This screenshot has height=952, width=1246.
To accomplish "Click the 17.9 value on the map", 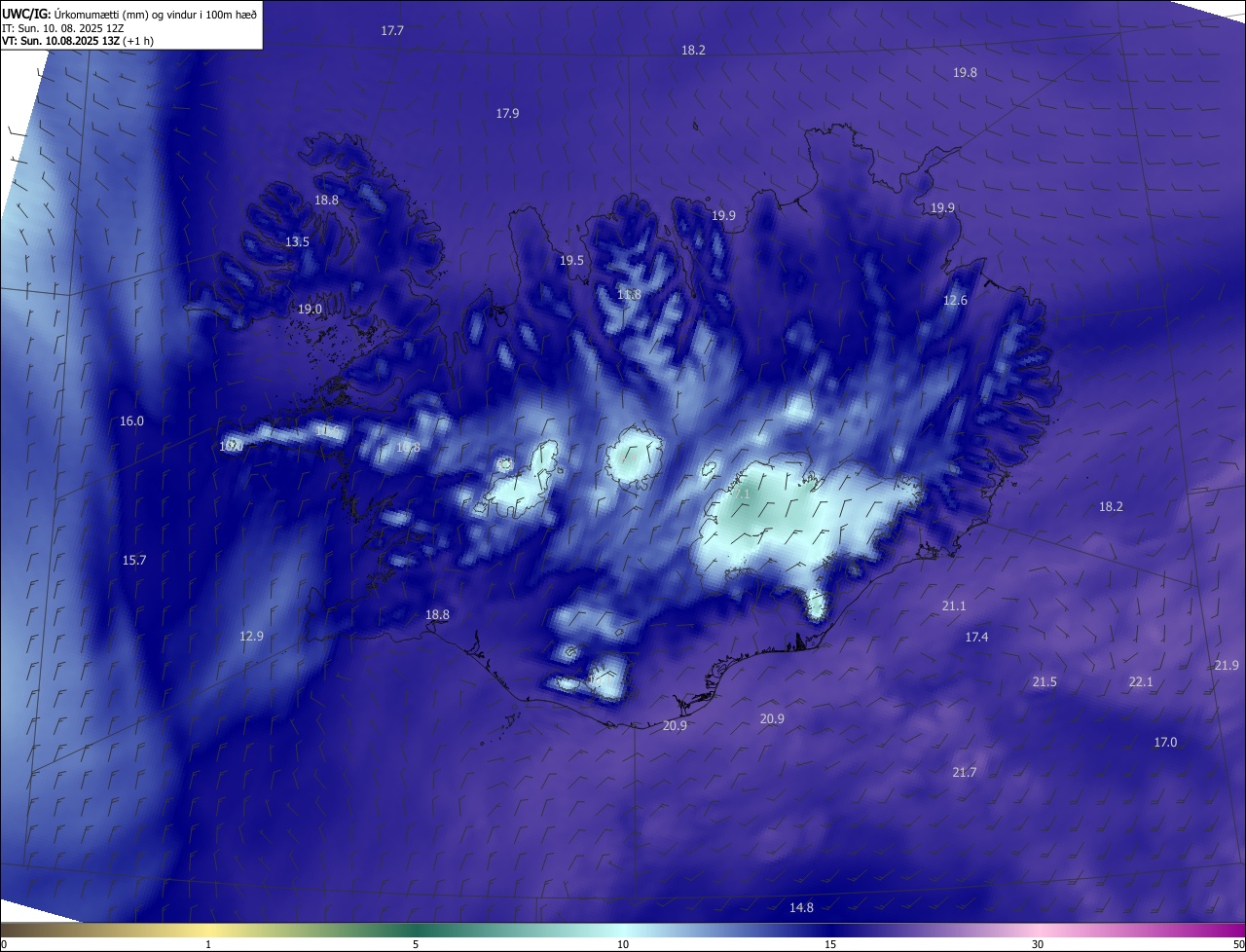I will (507, 114).
